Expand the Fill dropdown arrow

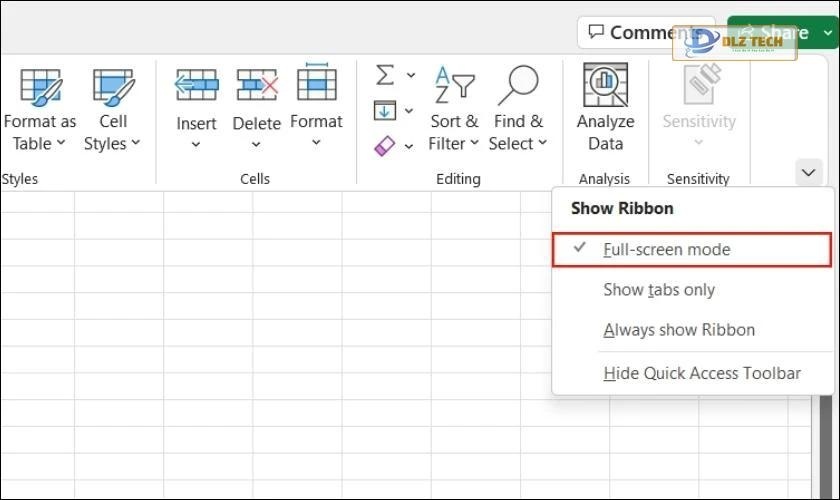click(x=408, y=111)
